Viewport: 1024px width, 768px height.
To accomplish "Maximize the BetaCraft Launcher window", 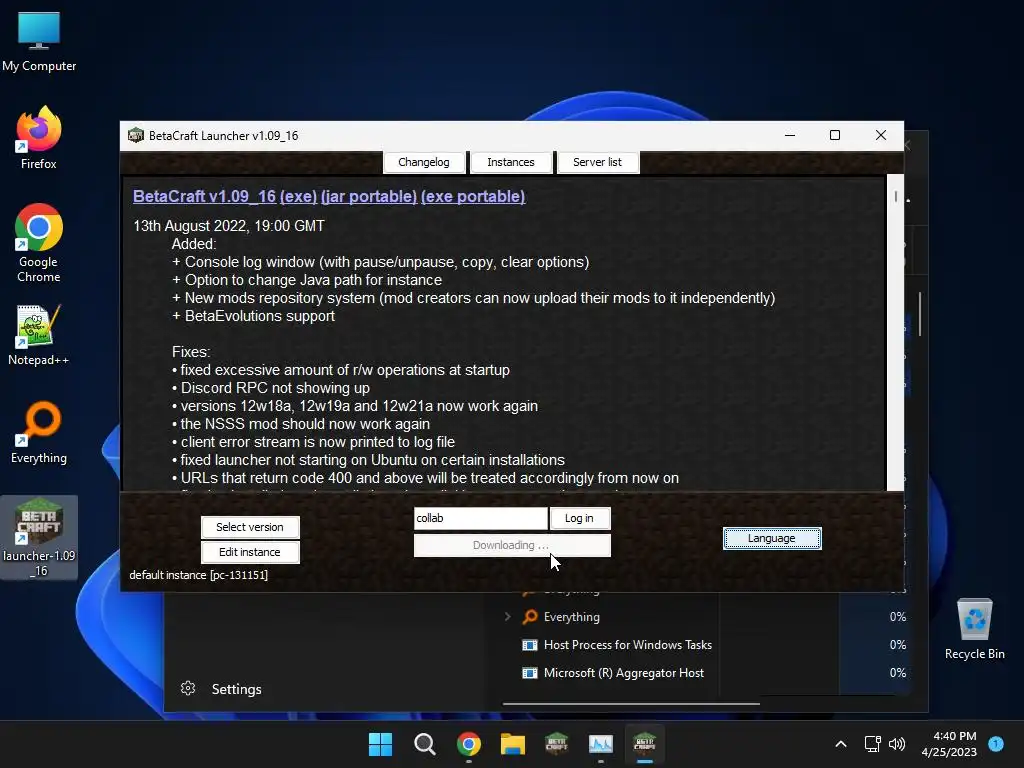I will click(x=835, y=135).
